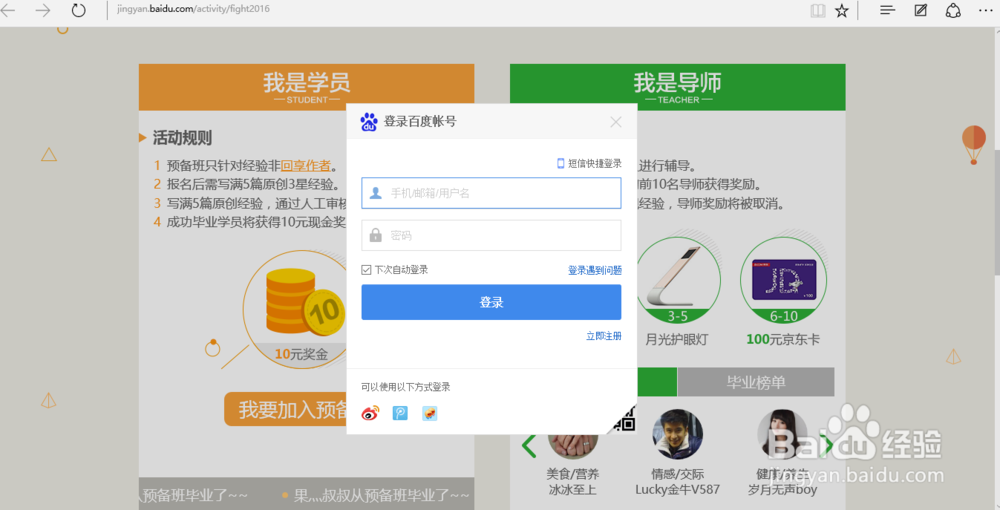Click the Baidu paw logo in dialog
The image size is (1000, 510).
(x=369, y=122)
